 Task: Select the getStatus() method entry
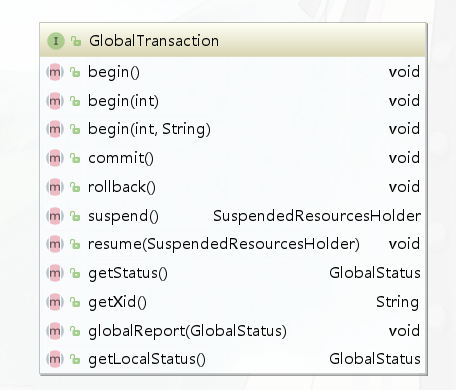coord(128,273)
